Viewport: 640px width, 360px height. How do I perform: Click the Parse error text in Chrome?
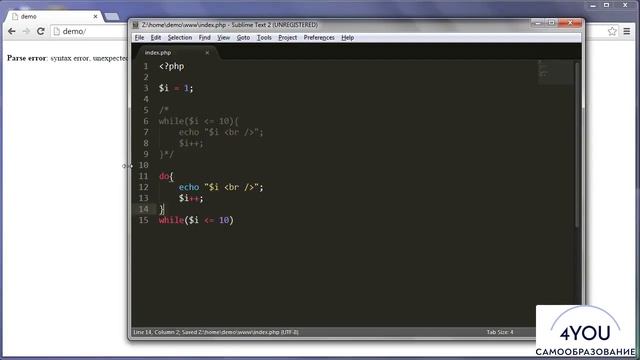pyautogui.click(x=67, y=58)
